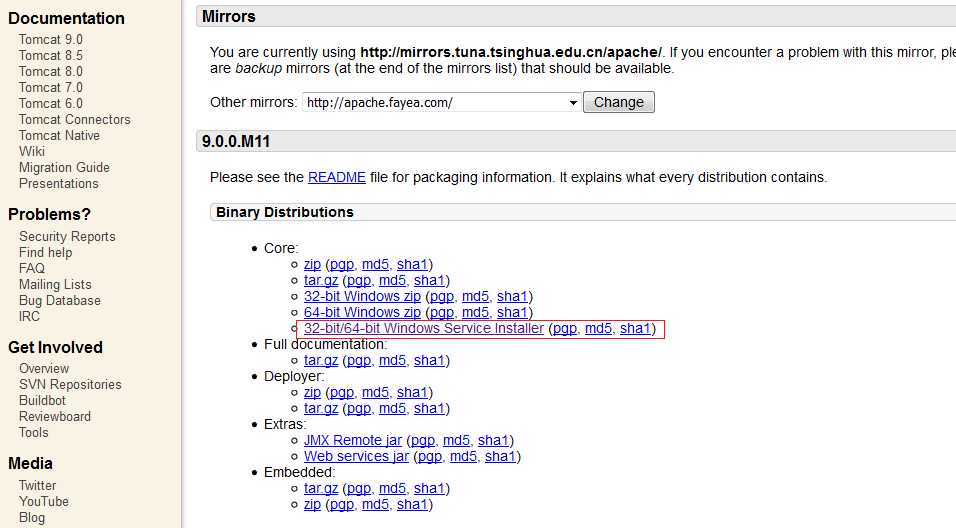Open the Buildbot link
The image size is (956, 528).
click(x=42, y=401)
